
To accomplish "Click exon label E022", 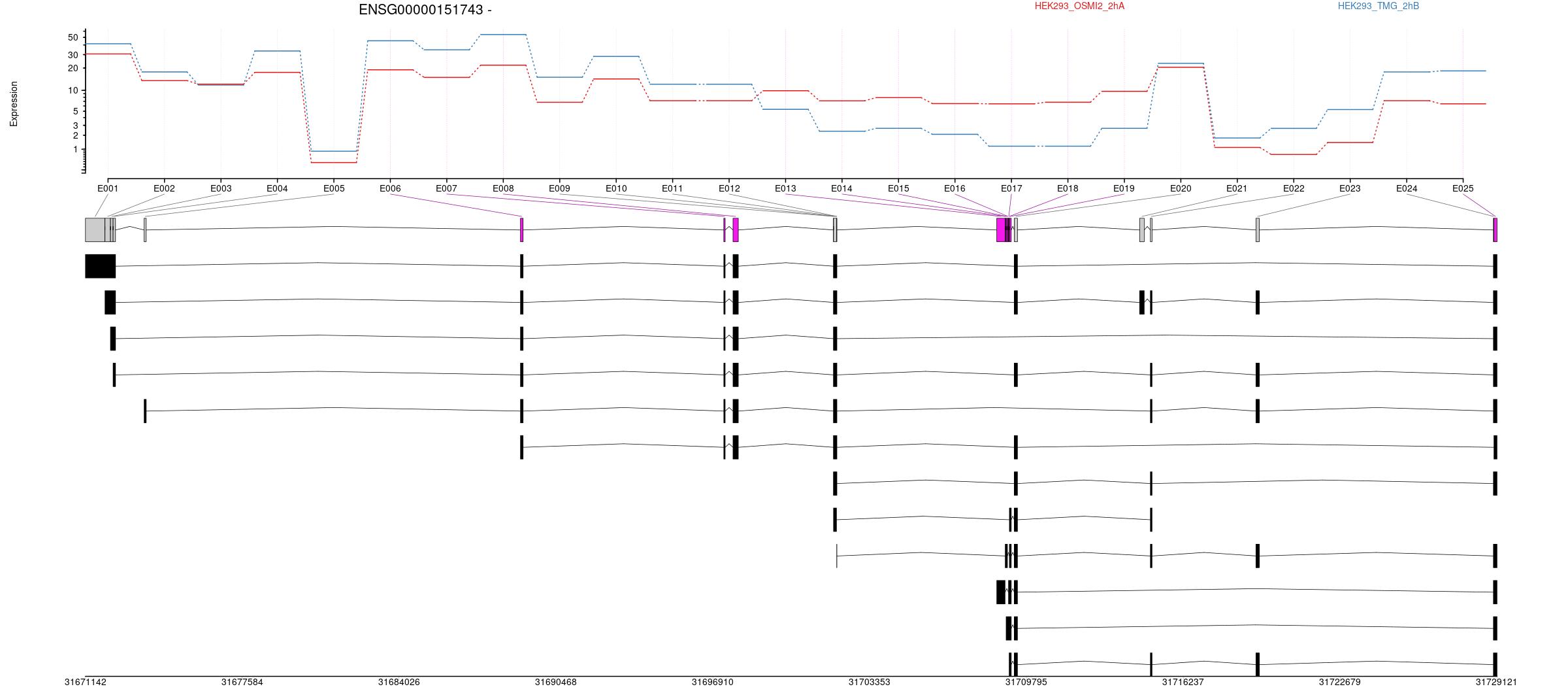I will point(1294,188).
